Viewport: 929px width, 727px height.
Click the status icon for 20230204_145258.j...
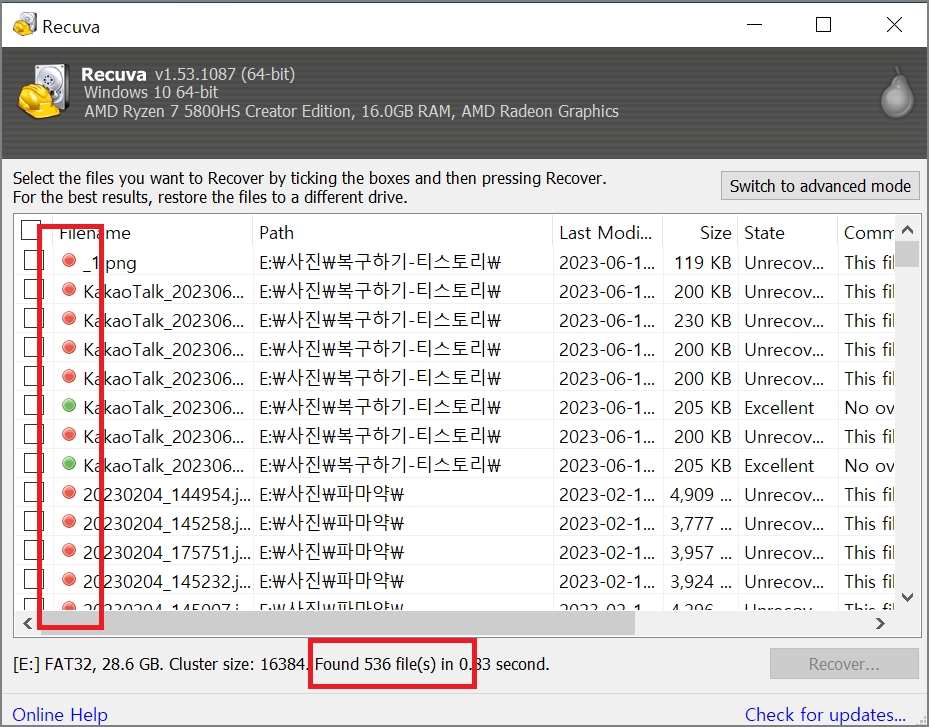pos(69,522)
